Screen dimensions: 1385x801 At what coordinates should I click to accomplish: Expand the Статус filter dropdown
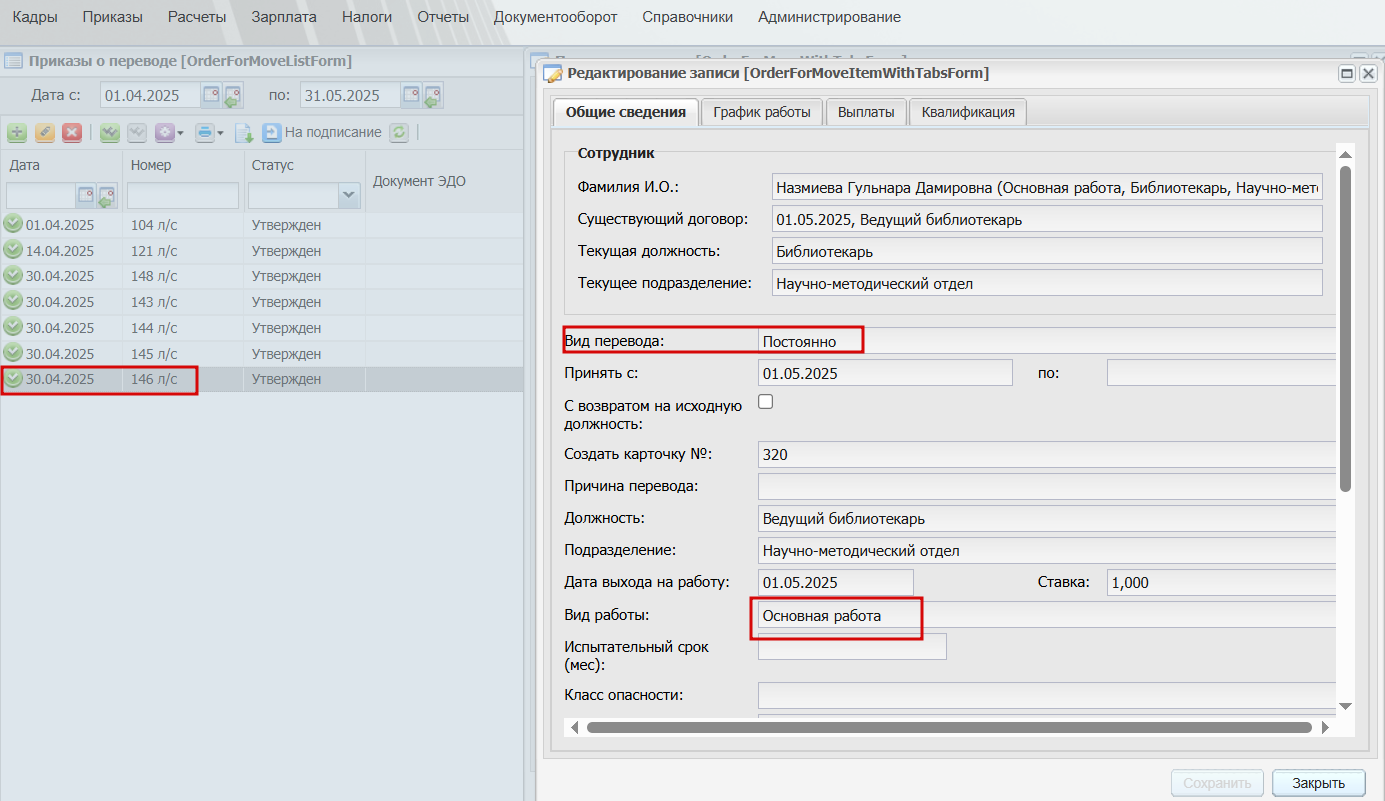[349, 195]
